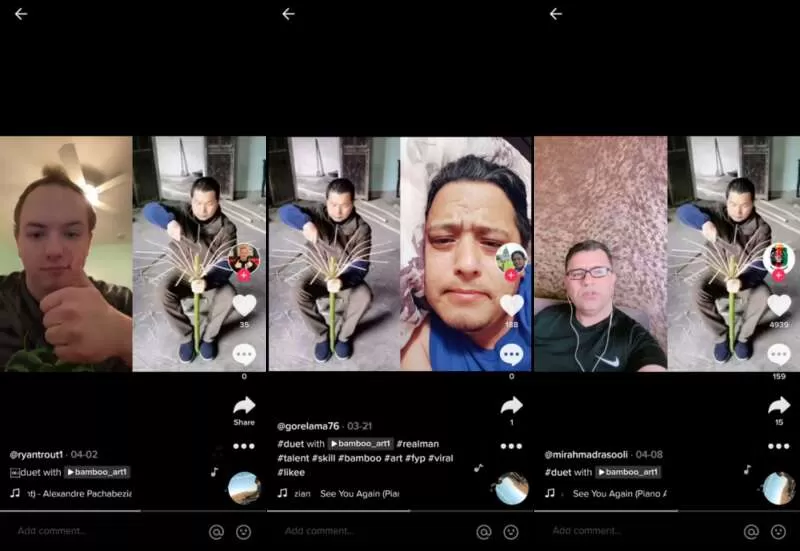Open the 159 comments on the mirahmadrasooli video
This screenshot has height=551, width=800.
pyautogui.click(x=779, y=354)
